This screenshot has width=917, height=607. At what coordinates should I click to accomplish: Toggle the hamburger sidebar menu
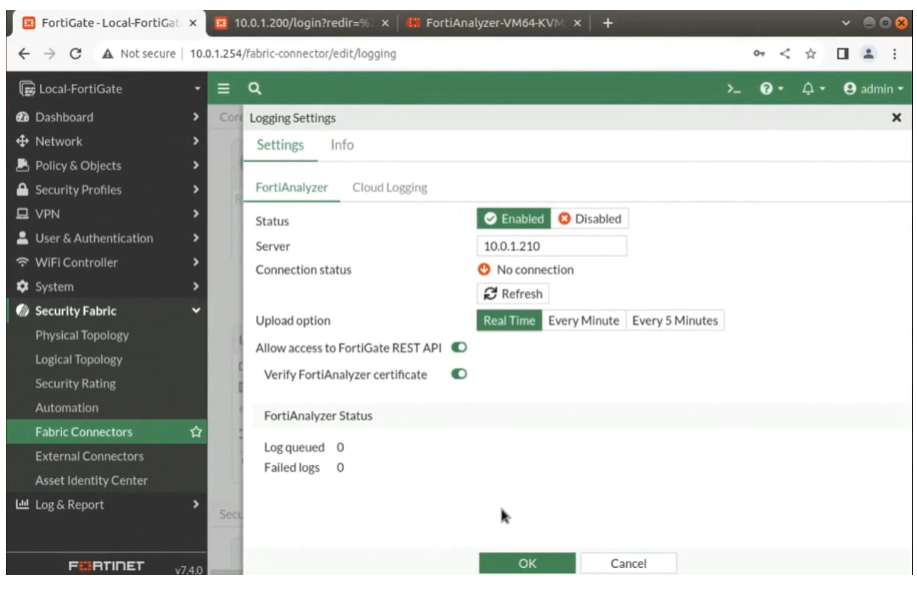pyautogui.click(x=223, y=89)
